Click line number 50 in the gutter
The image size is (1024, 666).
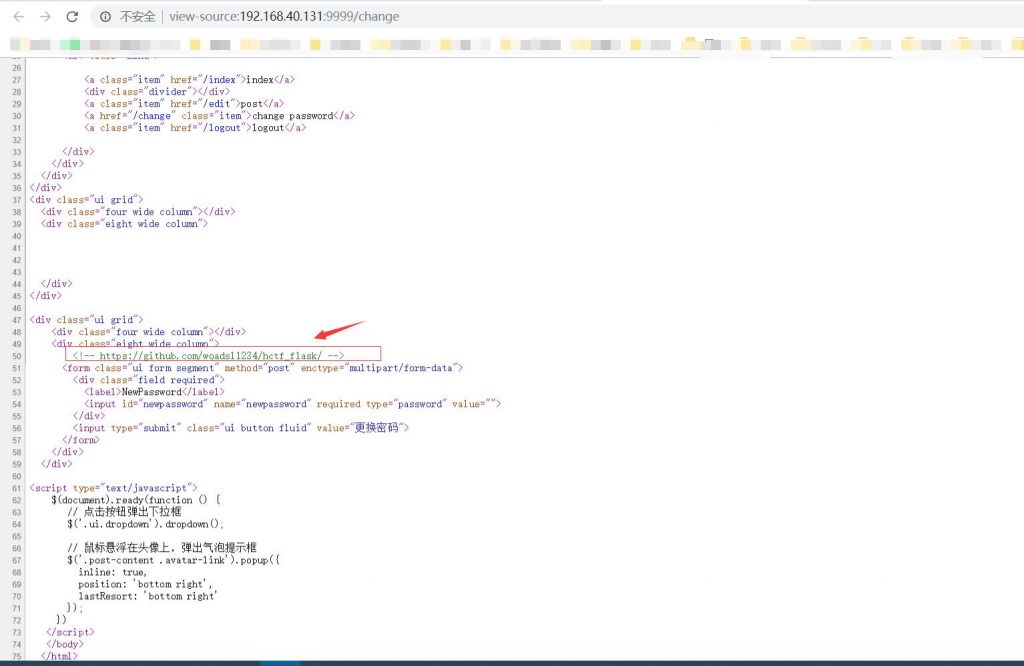point(16,357)
